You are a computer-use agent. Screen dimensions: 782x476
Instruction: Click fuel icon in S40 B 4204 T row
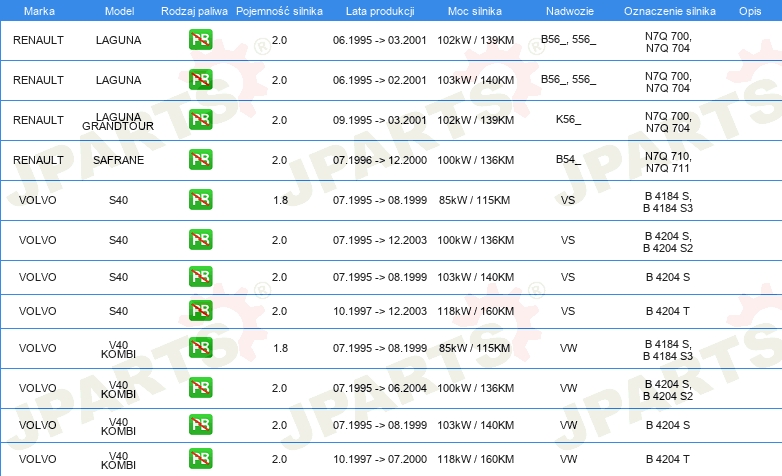tap(200, 310)
